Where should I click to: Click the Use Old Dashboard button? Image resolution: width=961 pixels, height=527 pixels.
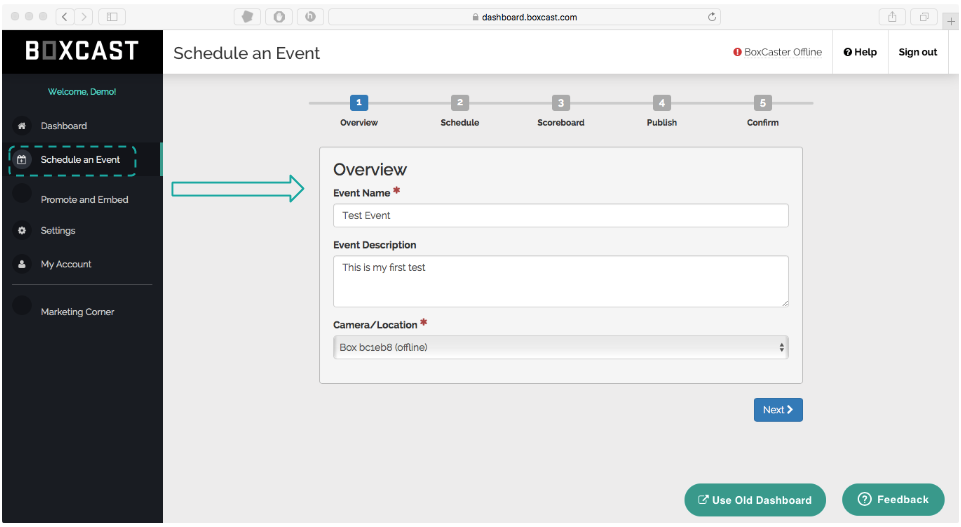coord(755,500)
